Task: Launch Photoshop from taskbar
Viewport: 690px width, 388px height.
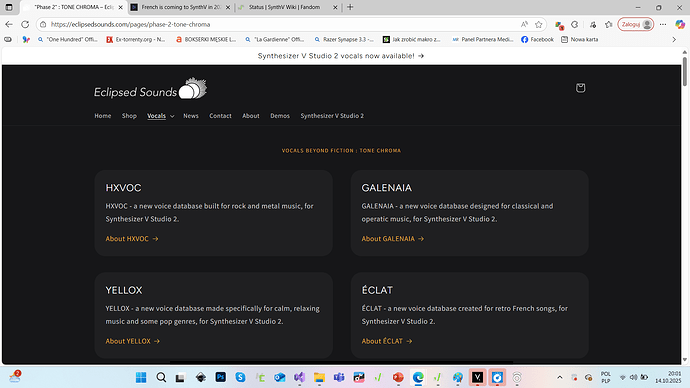Action: 220,377
